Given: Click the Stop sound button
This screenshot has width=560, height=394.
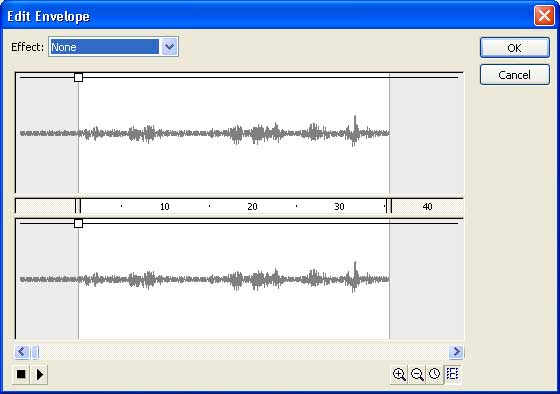Looking at the screenshot, I should [21, 374].
